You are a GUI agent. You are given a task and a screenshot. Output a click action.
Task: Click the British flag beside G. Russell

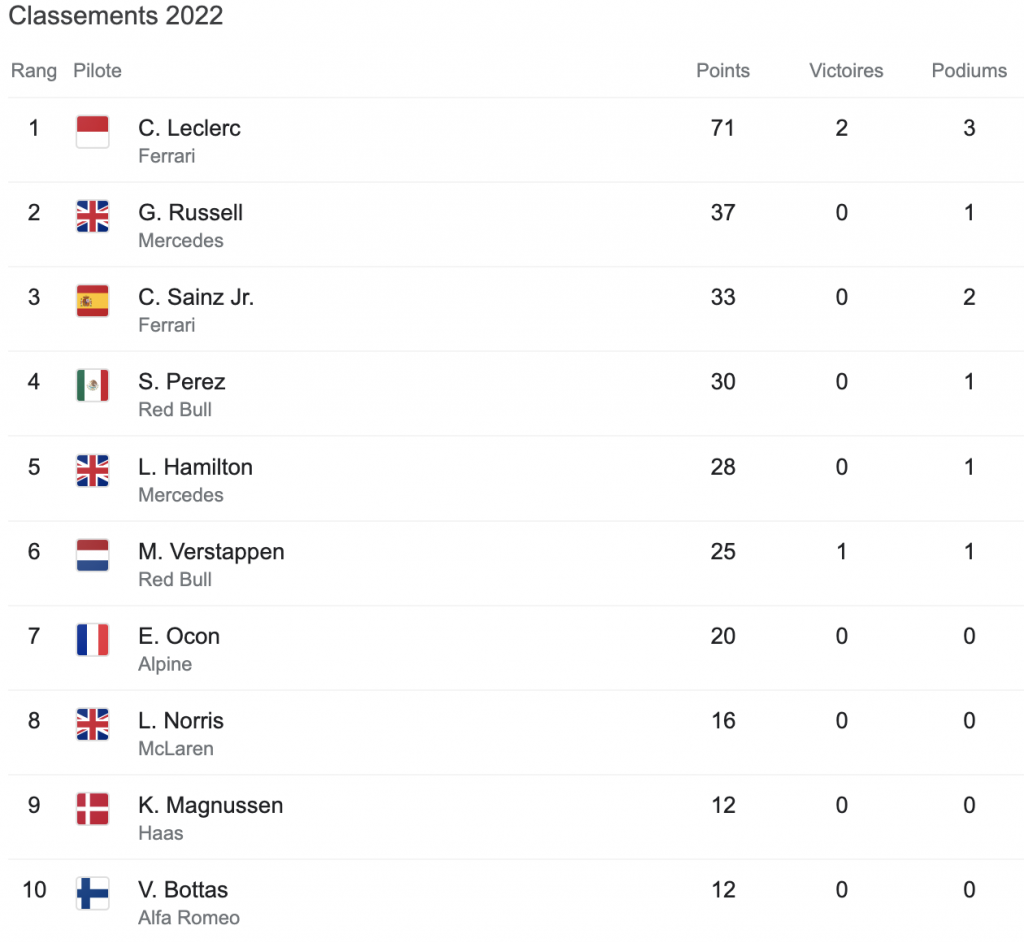(x=93, y=217)
